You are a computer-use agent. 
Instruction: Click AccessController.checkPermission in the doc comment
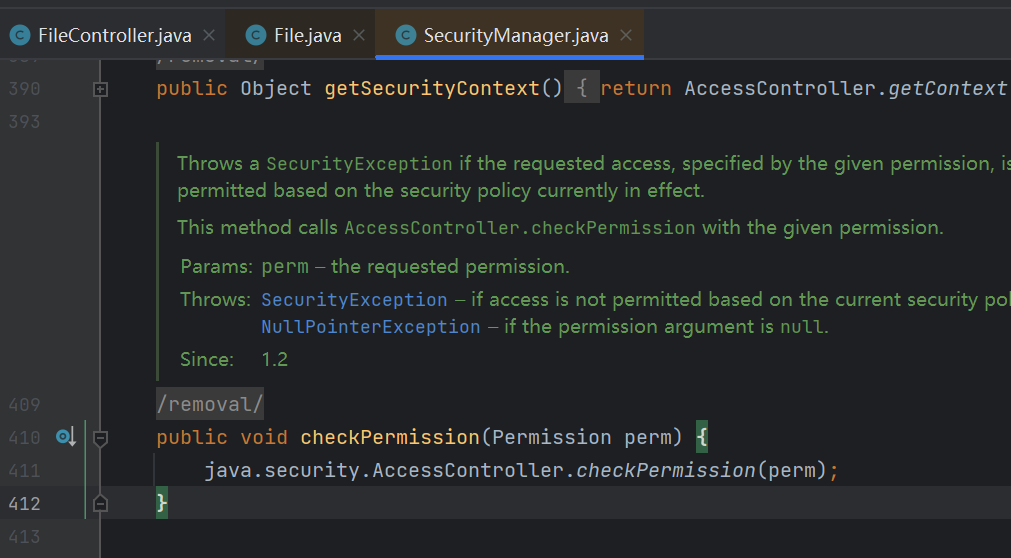click(520, 228)
